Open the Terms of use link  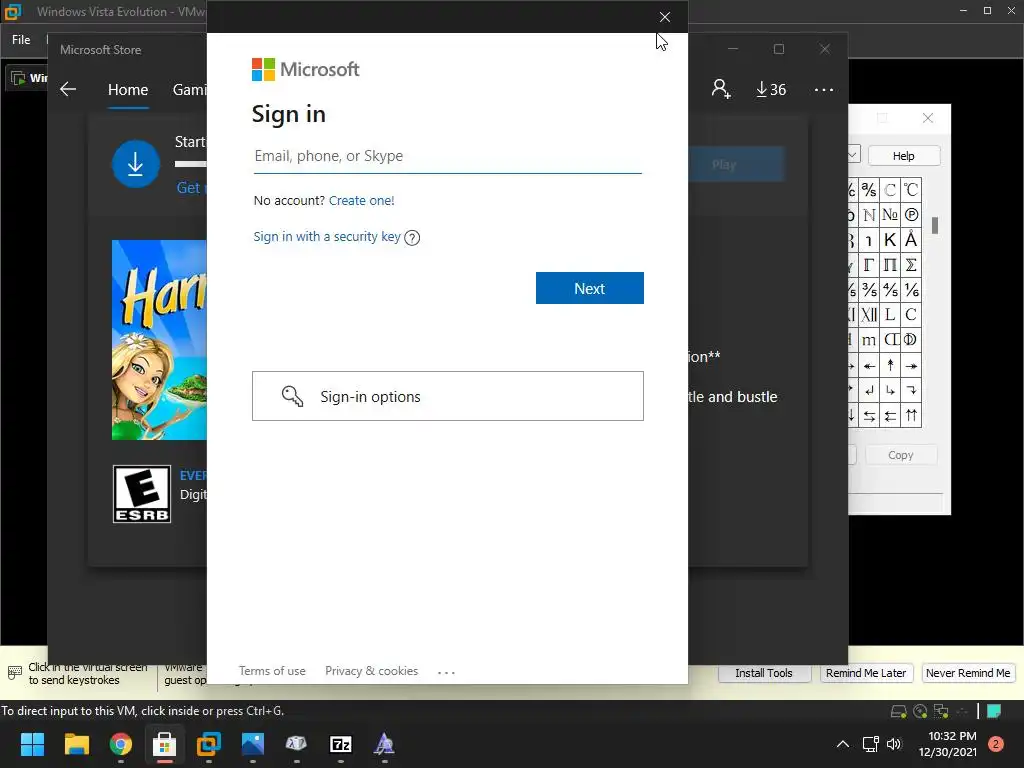coord(272,671)
